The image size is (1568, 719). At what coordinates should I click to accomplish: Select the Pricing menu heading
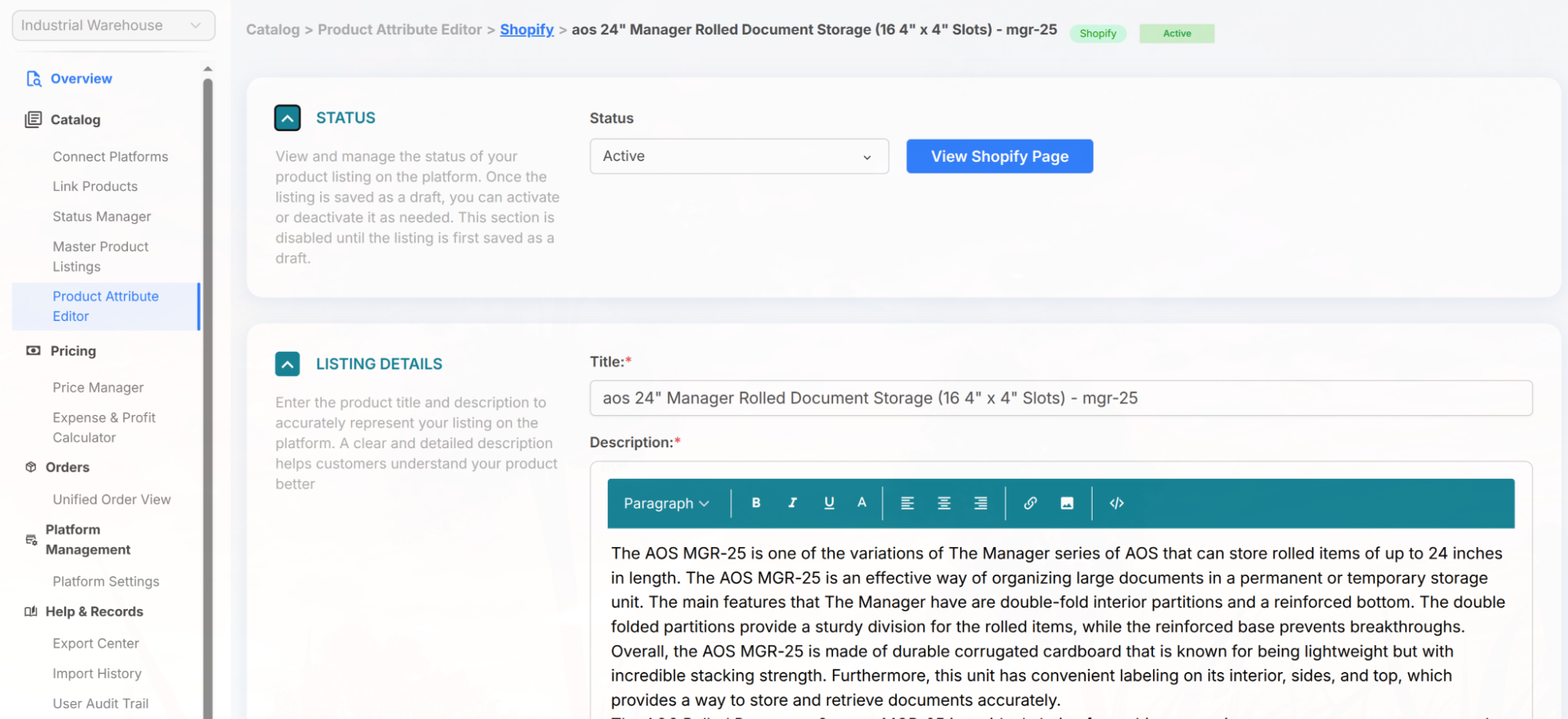pos(73,351)
